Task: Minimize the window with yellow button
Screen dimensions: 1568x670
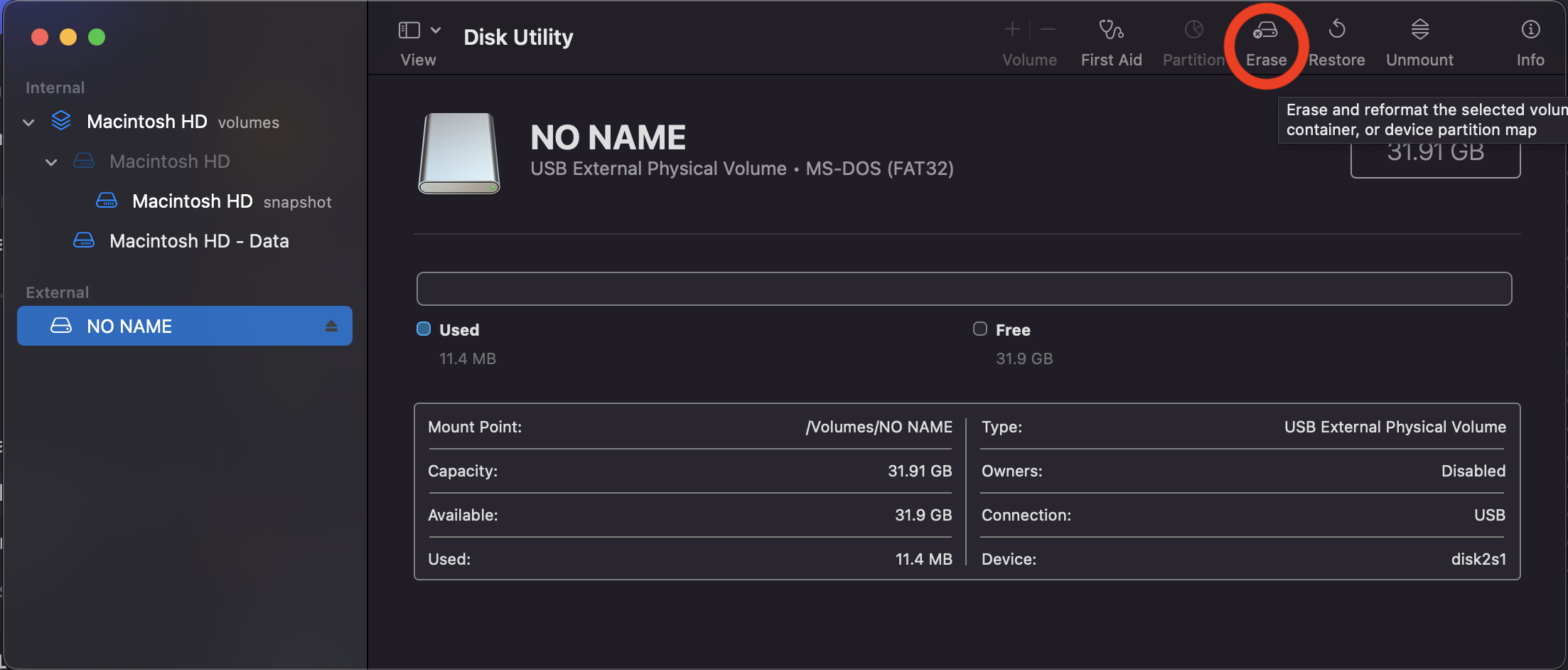Action: tap(68, 37)
